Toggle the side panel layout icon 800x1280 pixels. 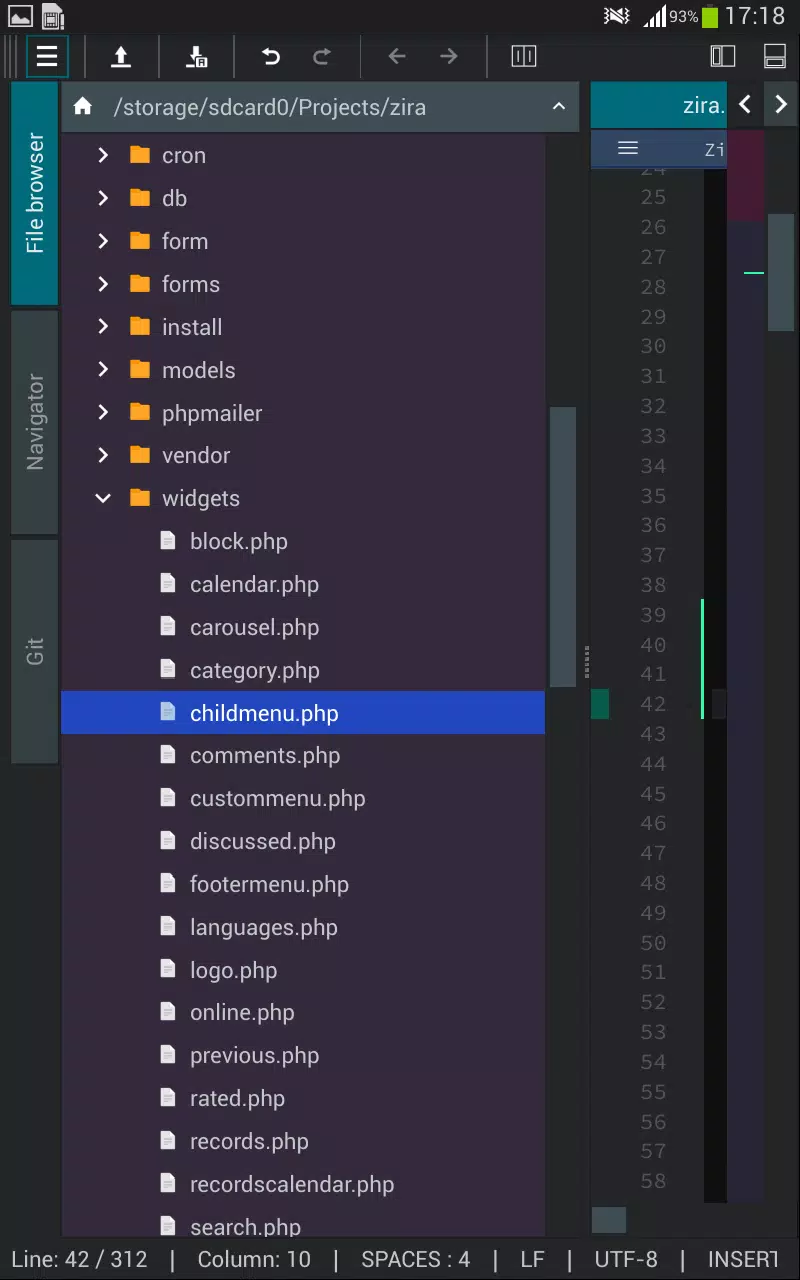pyautogui.click(x=723, y=57)
